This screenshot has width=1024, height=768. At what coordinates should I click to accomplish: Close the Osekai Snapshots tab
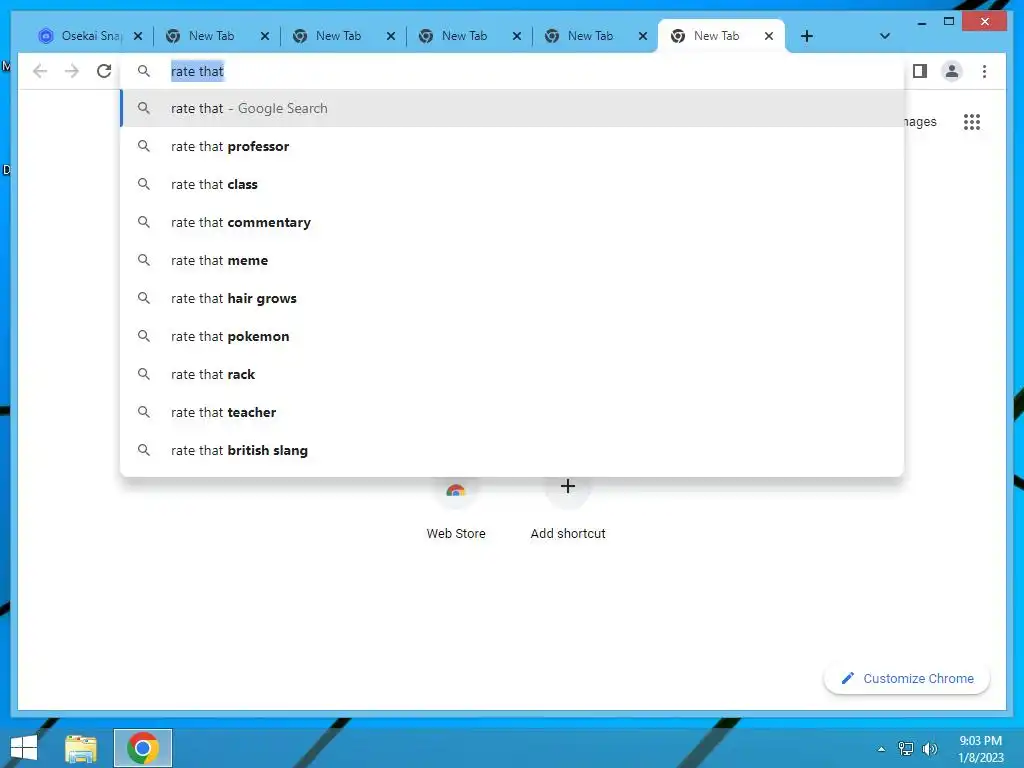pyautogui.click(x=138, y=36)
